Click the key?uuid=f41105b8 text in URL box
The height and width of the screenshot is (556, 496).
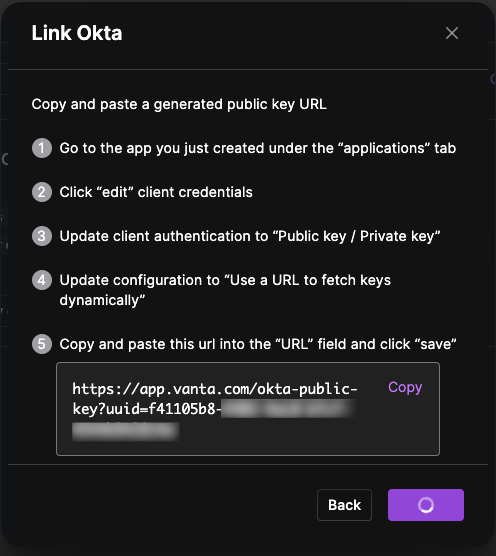147,409
